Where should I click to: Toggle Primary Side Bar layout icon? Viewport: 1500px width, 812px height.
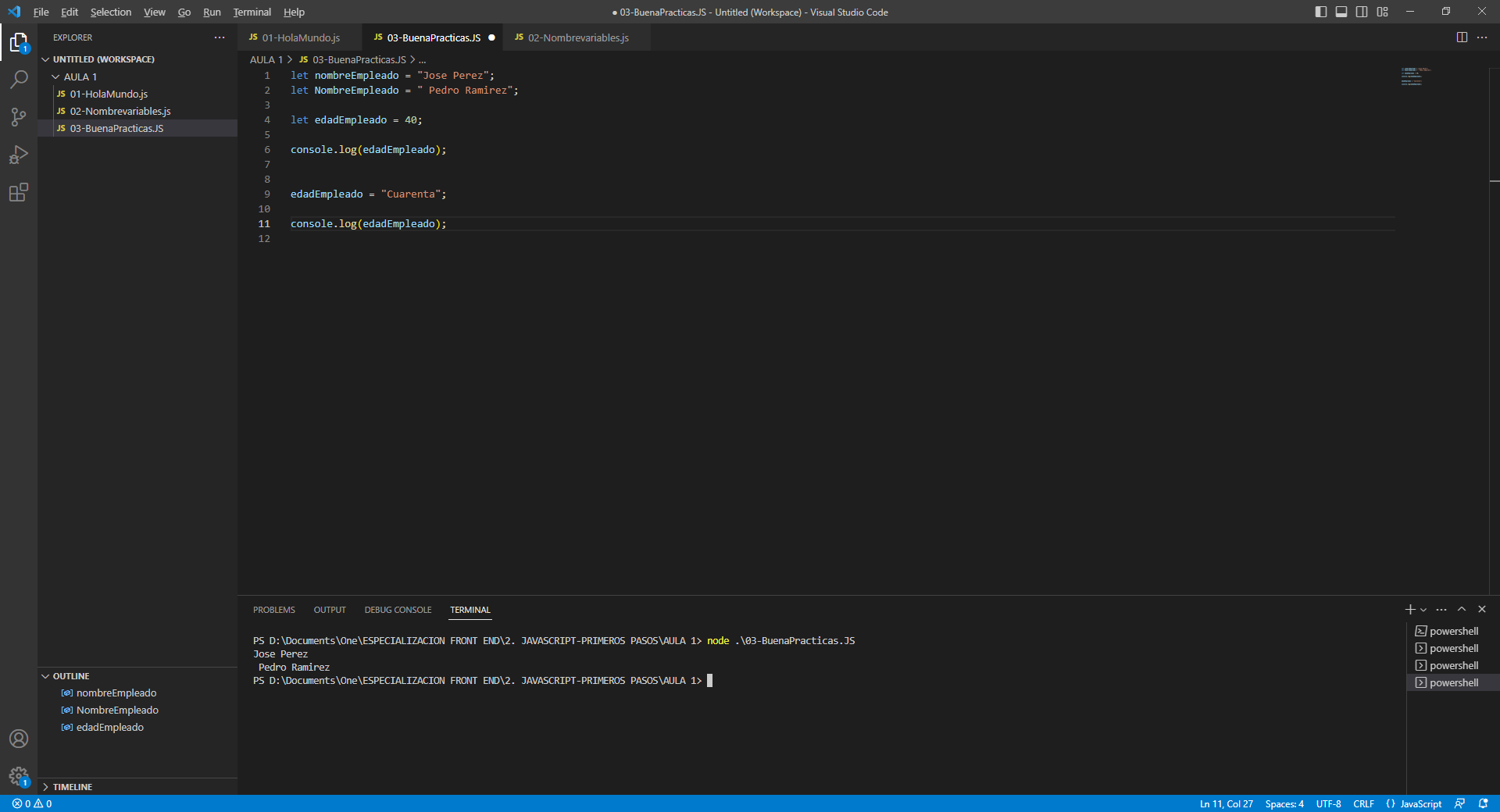[1321, 12]
